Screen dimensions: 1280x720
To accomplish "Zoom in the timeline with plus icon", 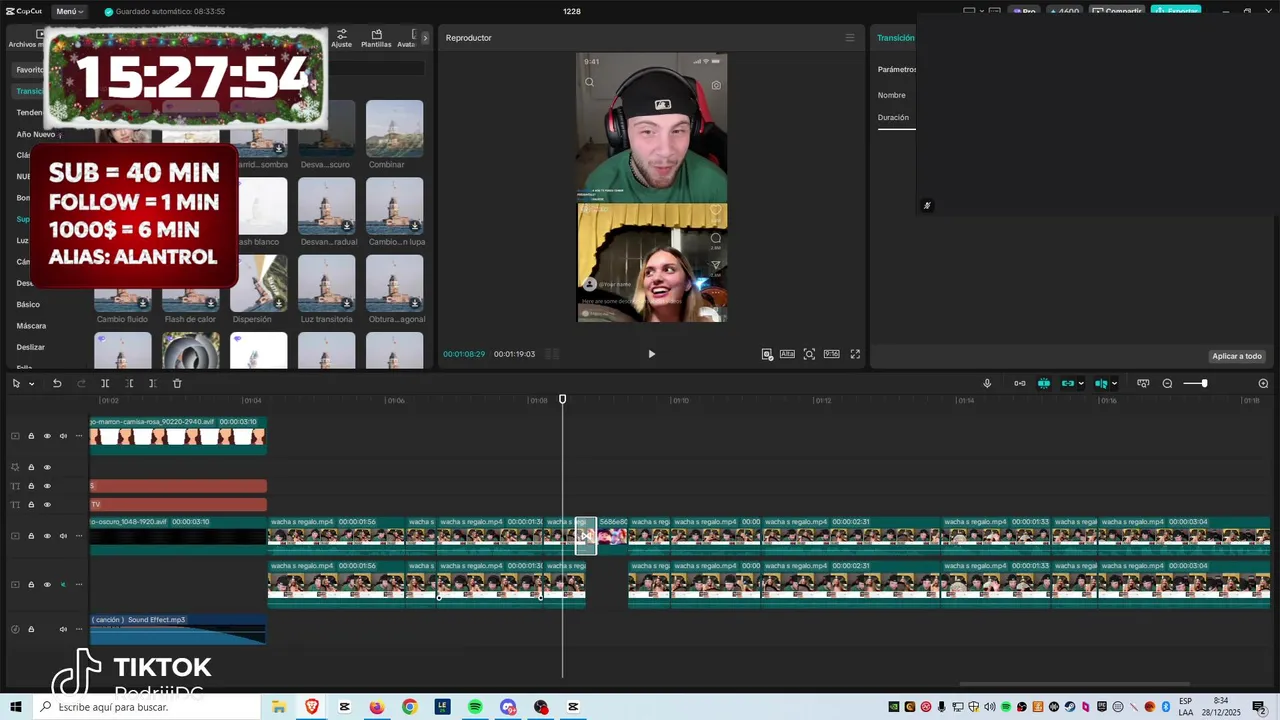I will [x=1263, y=384].
